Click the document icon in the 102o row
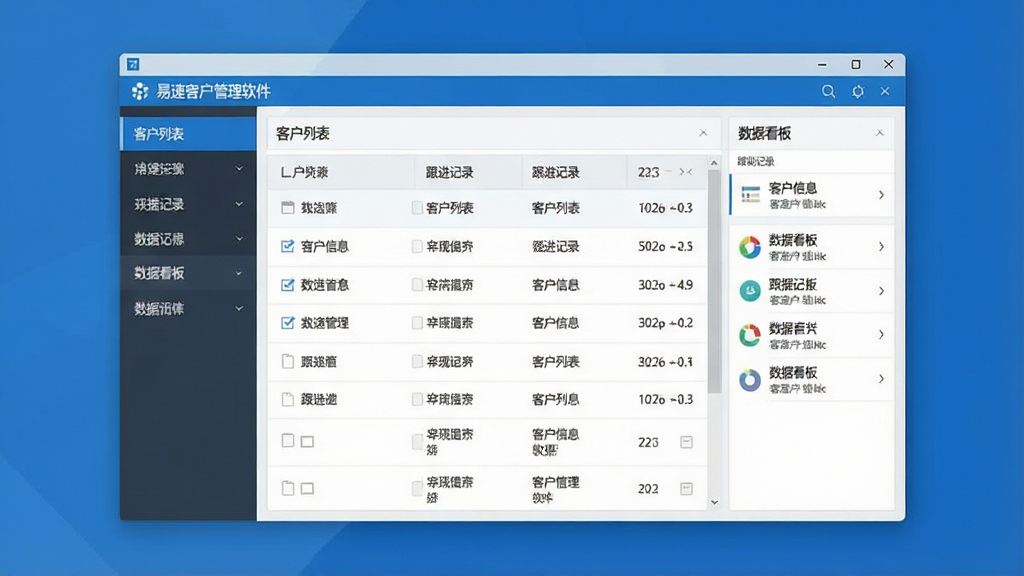Viewport: 1024px width, 576px height. [x=287, y=399]
